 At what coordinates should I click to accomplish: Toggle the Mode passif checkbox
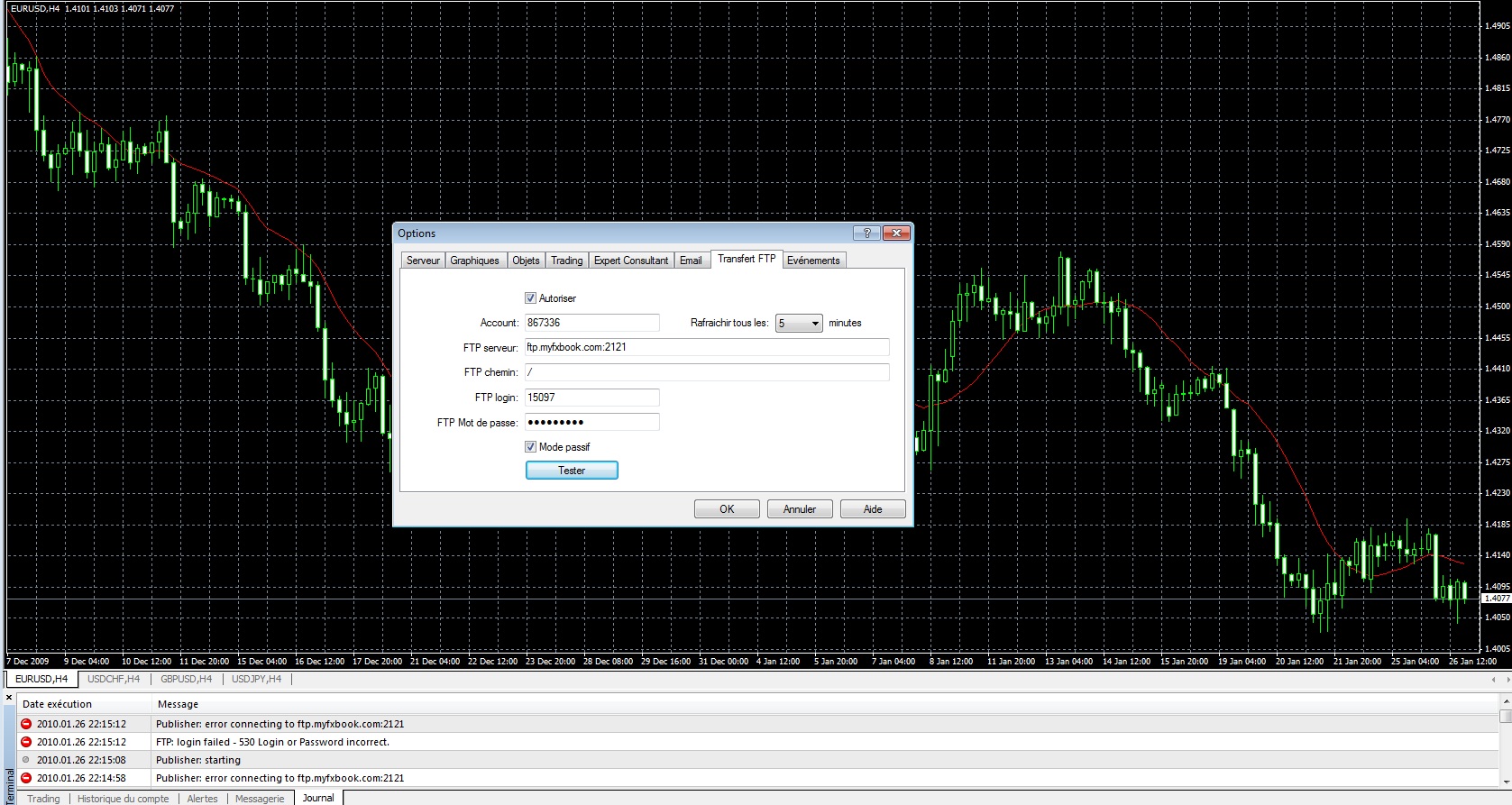pos(530,447)
